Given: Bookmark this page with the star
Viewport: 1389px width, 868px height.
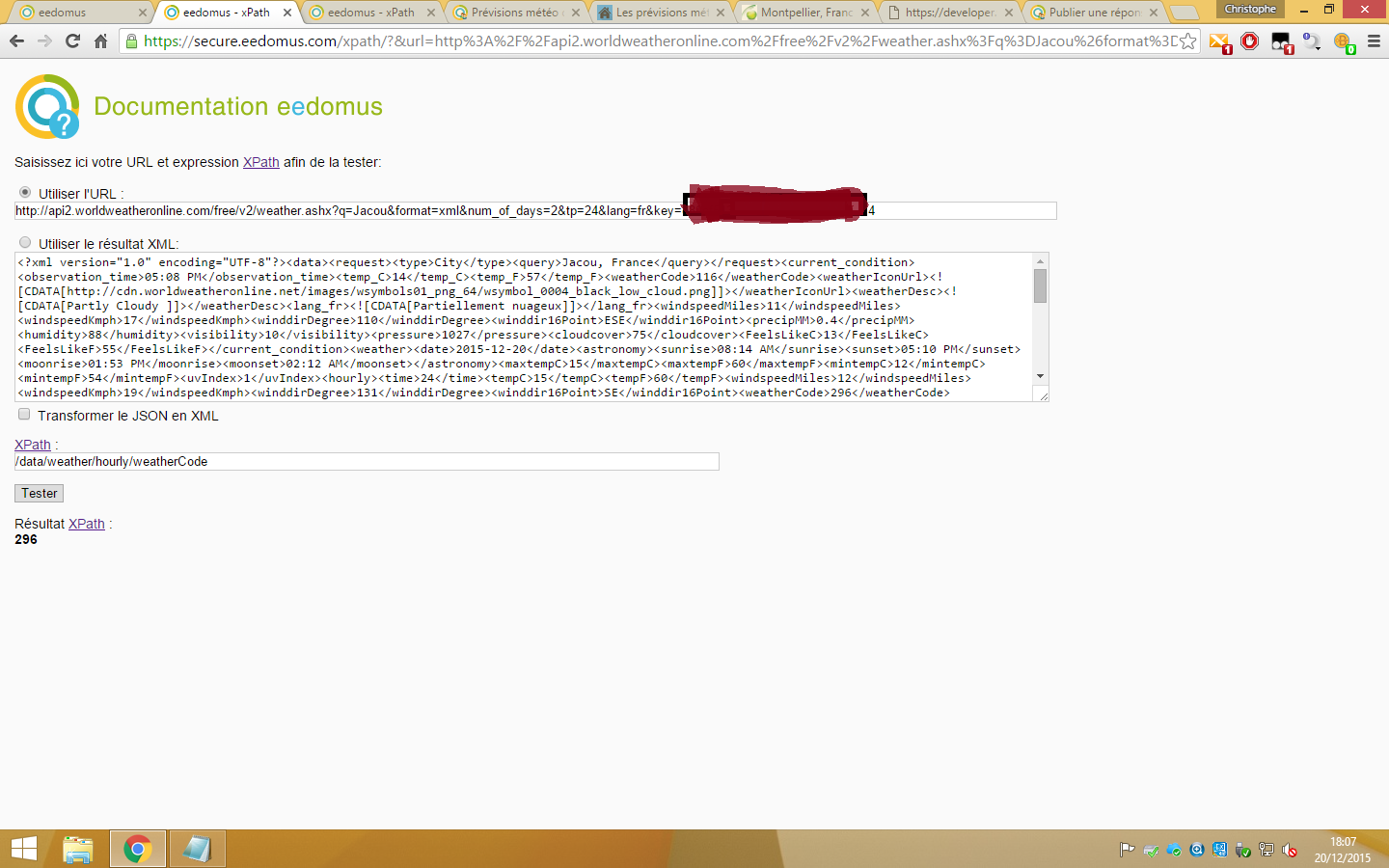Looking at the screenshot, I should (1187, 41).
